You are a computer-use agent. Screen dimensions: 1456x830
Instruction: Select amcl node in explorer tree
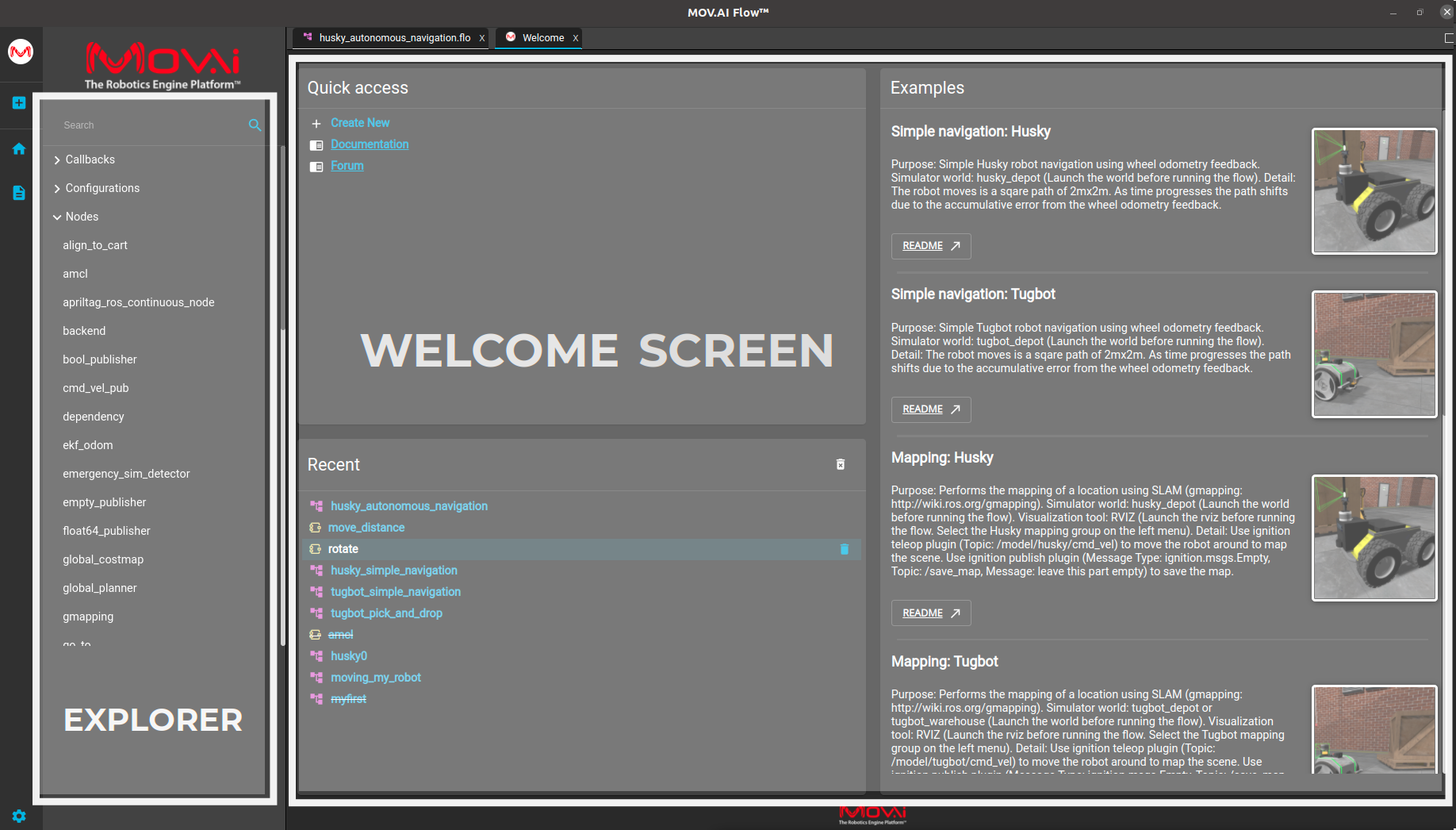point(75,274)
